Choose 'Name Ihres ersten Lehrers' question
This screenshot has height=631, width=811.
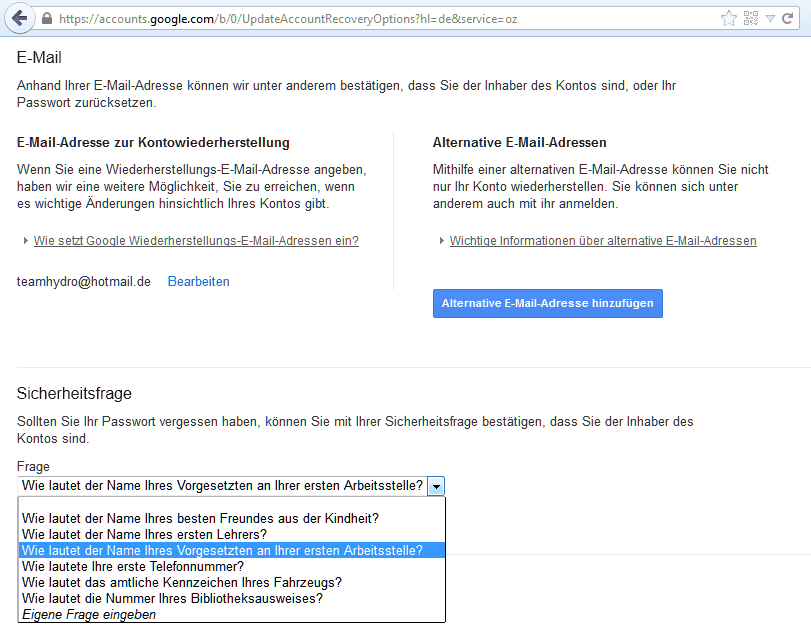click(232, 534)
